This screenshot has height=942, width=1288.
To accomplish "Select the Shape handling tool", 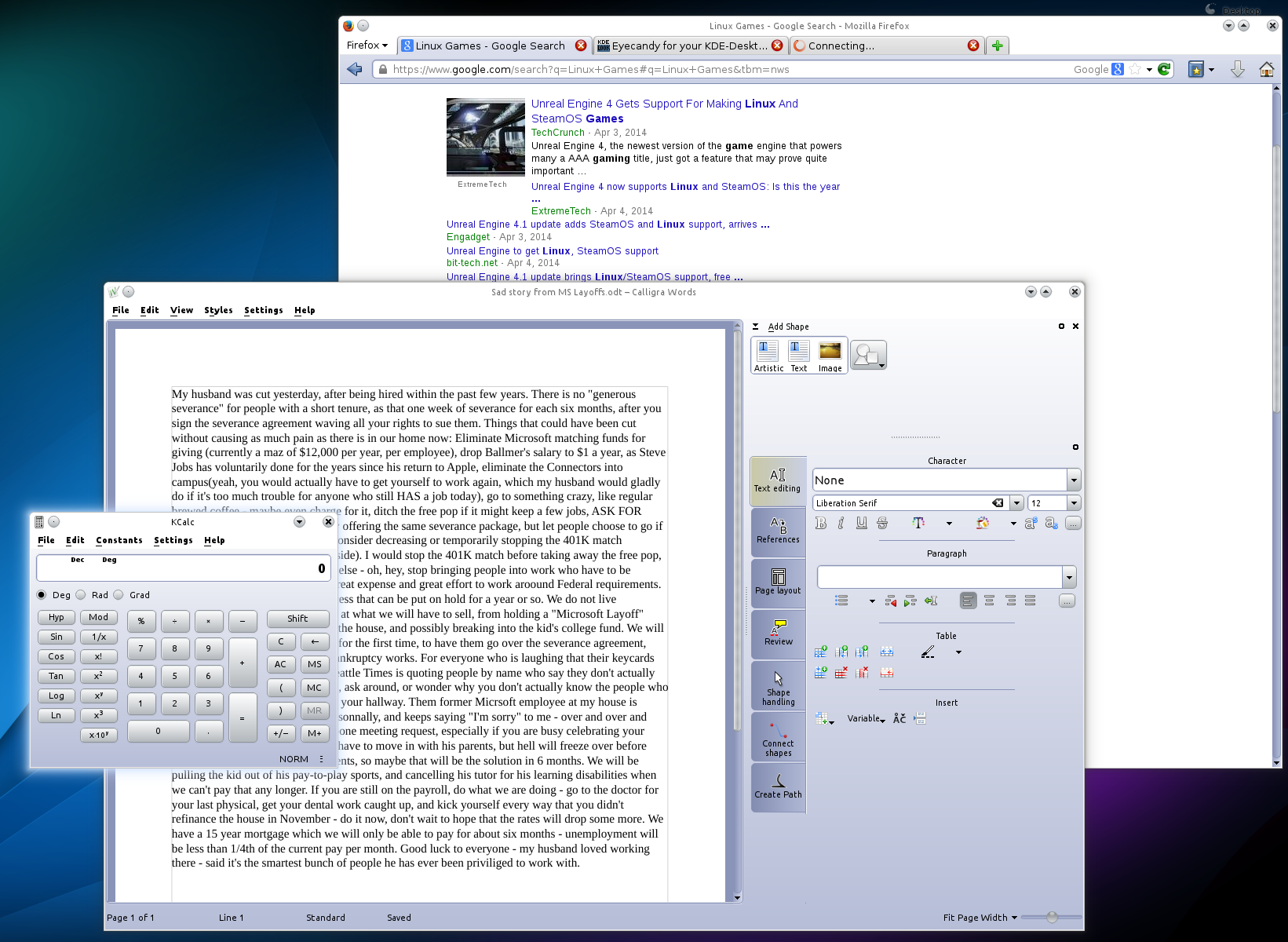I will click(778, 685).
